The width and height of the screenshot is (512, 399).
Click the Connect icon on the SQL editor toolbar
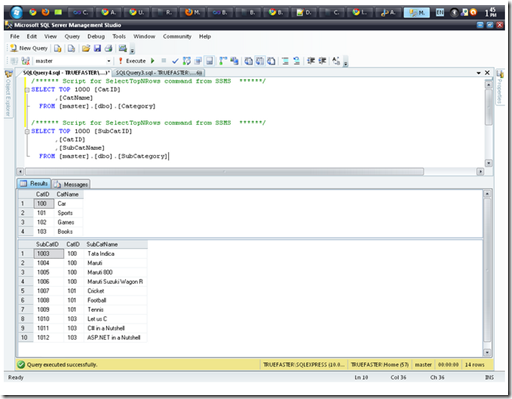click(14, 61)
